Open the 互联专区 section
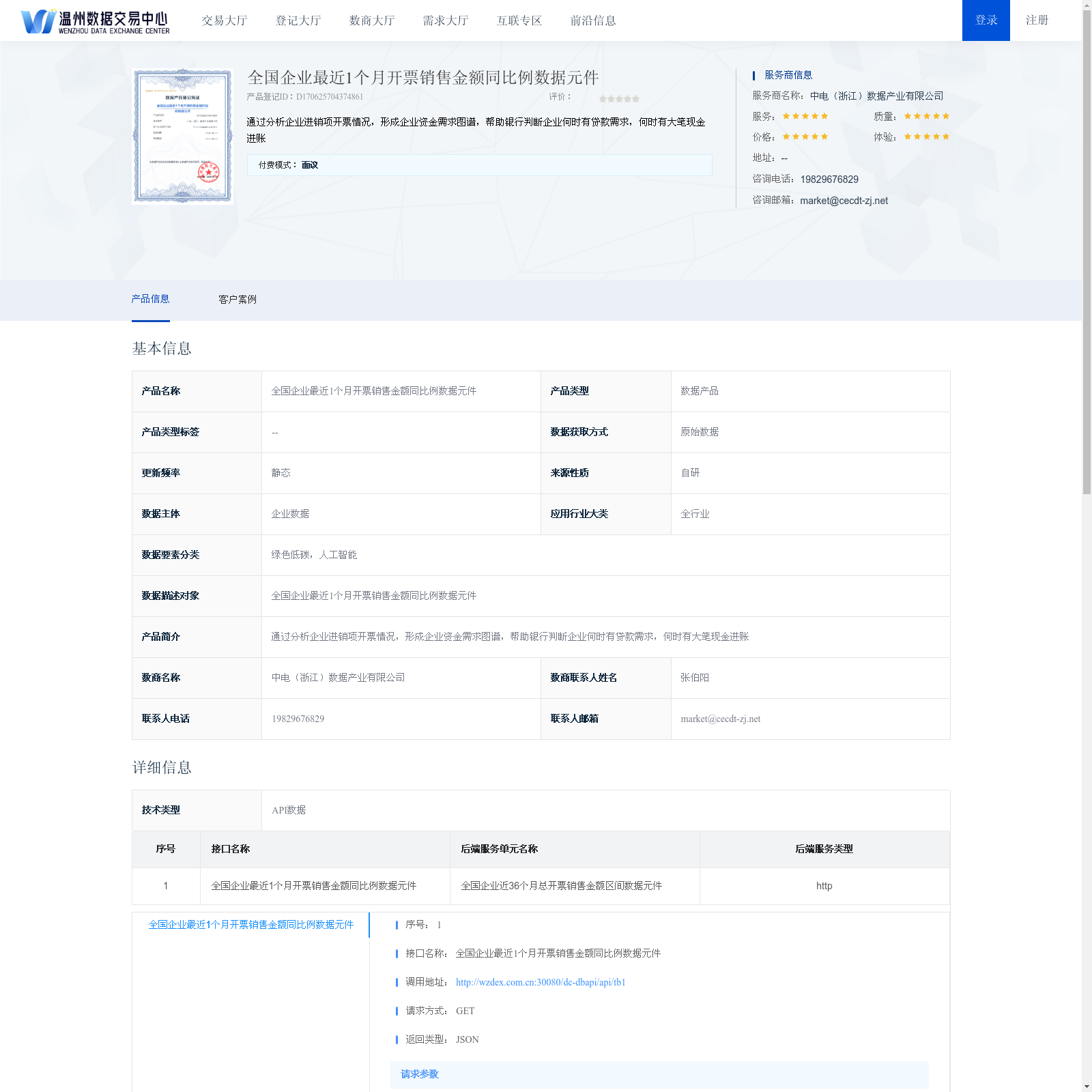The width and height of the screenshot is (1092, 1092). [519, 20]
